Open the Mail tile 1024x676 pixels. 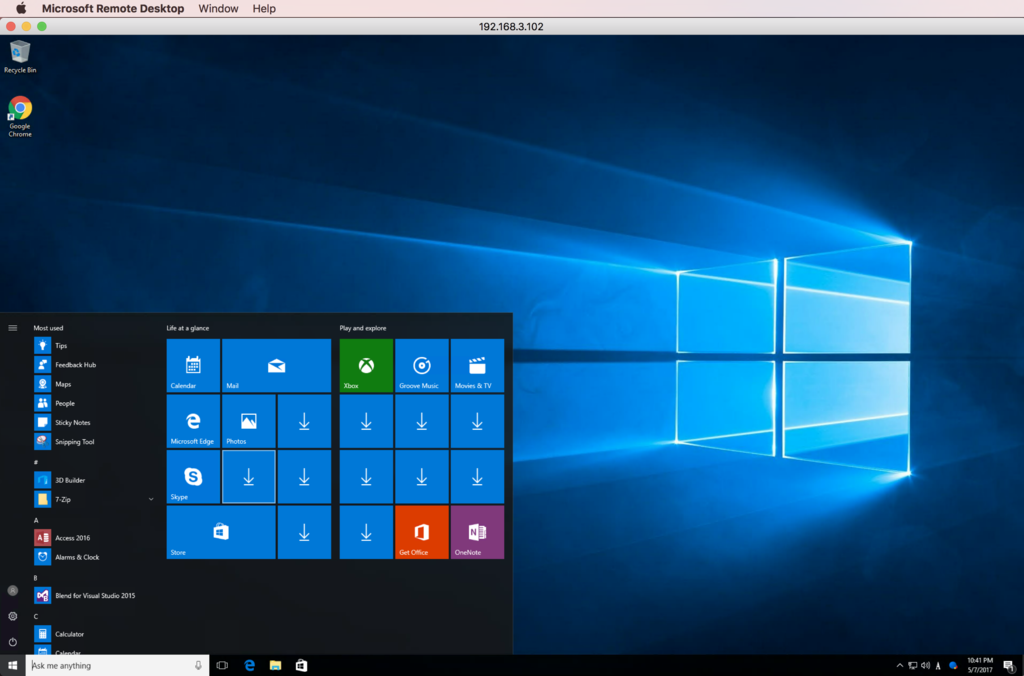tap(276, 365)
